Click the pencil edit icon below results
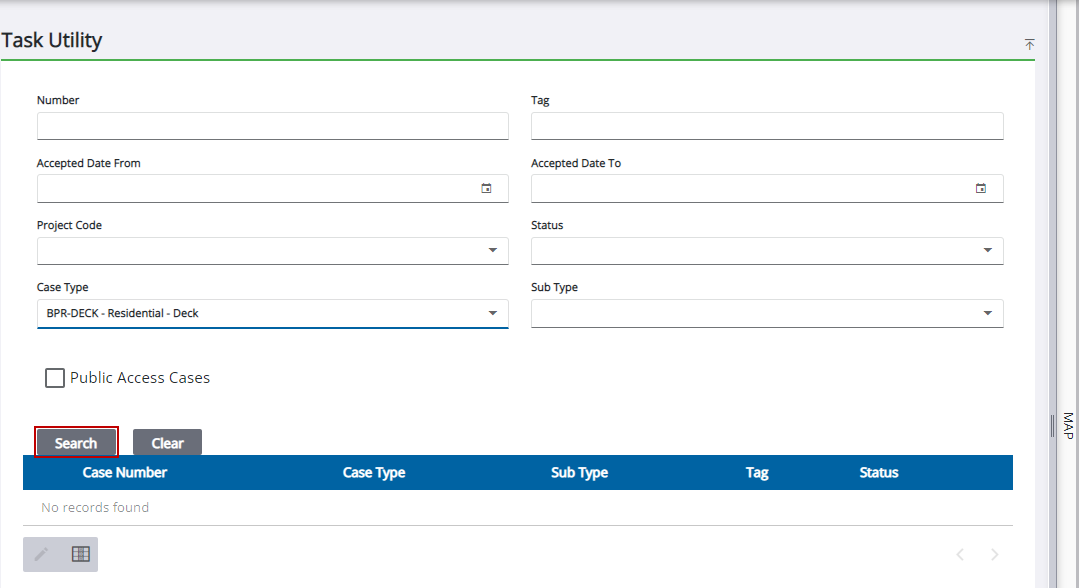The height and width of the screenshot is (588, 1079). [x=41, y=554]
